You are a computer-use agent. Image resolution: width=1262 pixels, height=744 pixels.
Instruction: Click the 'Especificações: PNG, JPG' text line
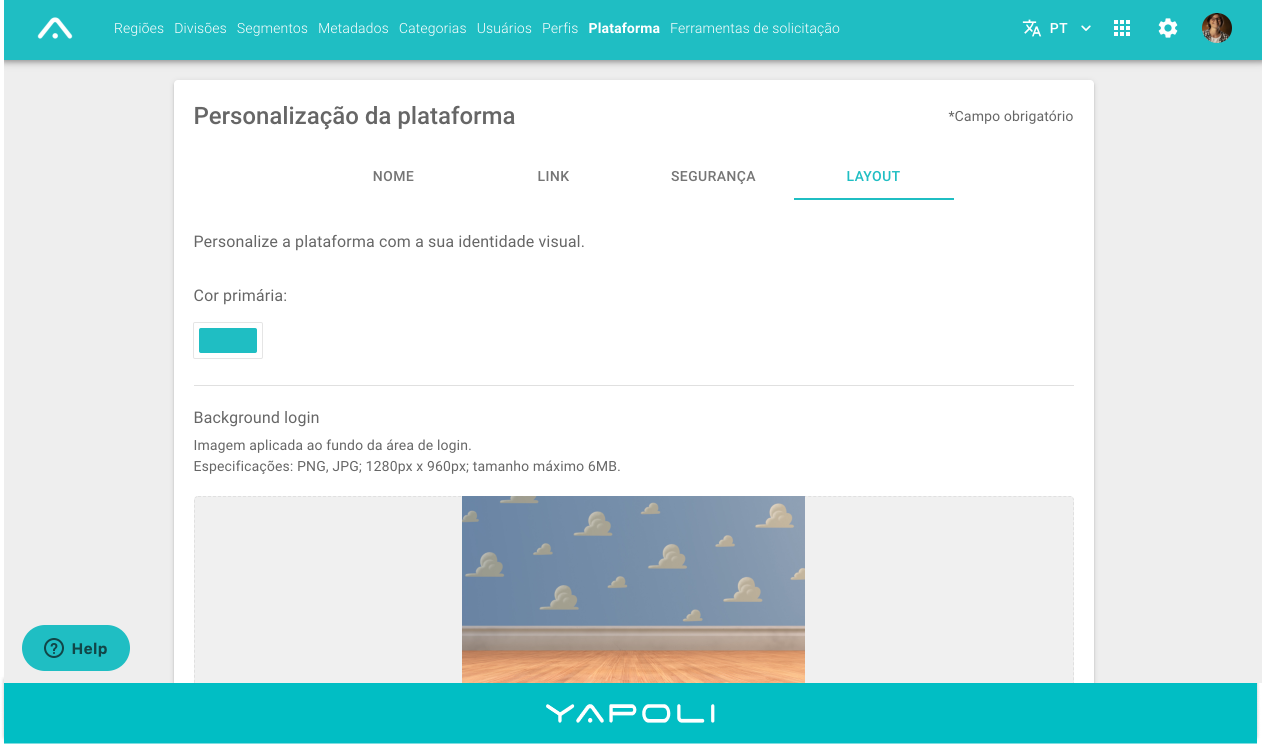[x=407, y=466]
